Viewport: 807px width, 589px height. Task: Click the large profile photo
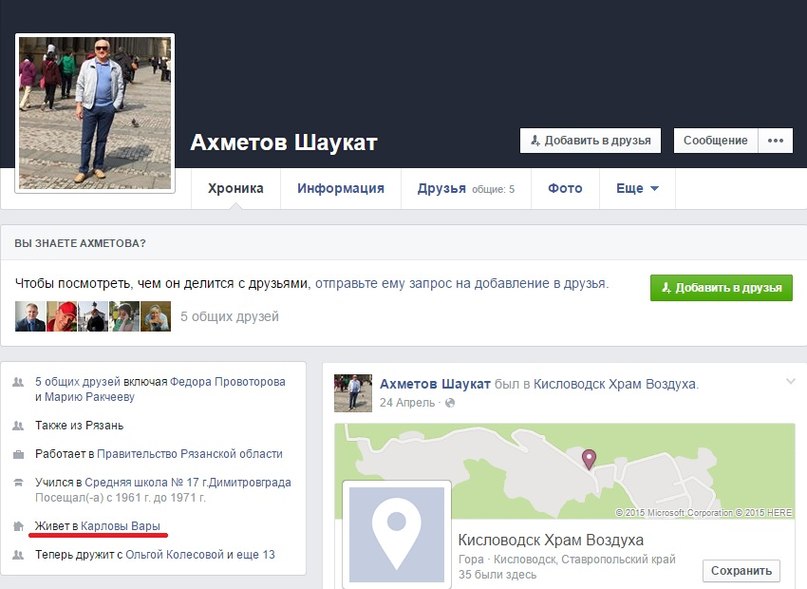(95, 113)
